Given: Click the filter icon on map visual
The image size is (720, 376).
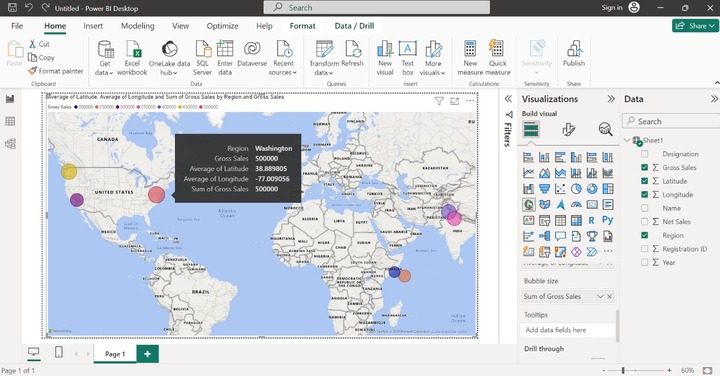Looking at the screenshot, I should [x=439, y=101].
